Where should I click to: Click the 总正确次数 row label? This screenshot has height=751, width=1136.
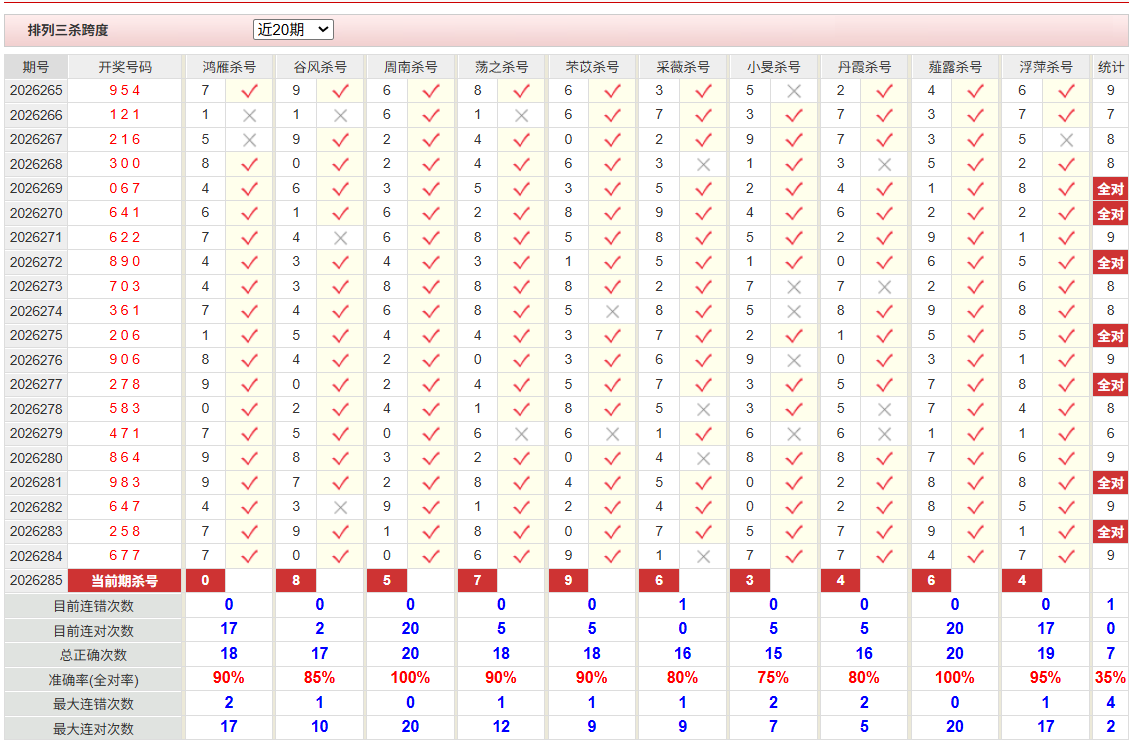93,655
